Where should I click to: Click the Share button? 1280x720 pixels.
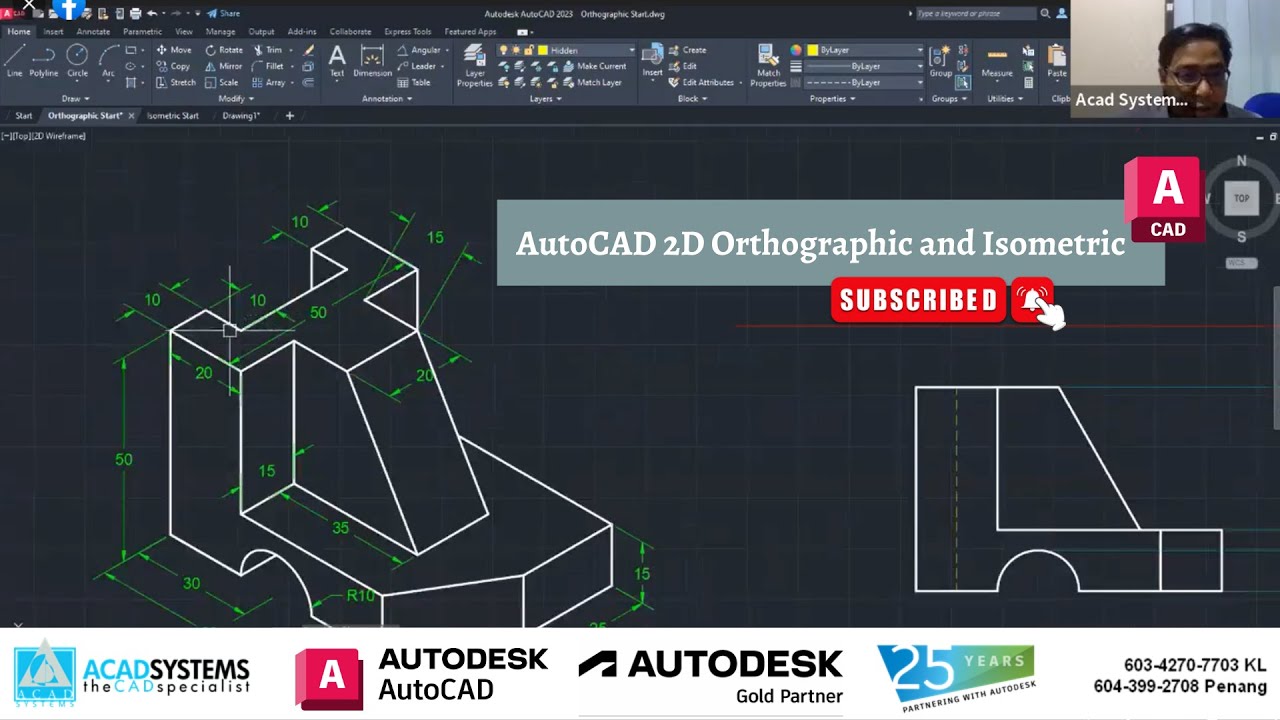click(x=224, y=13)
